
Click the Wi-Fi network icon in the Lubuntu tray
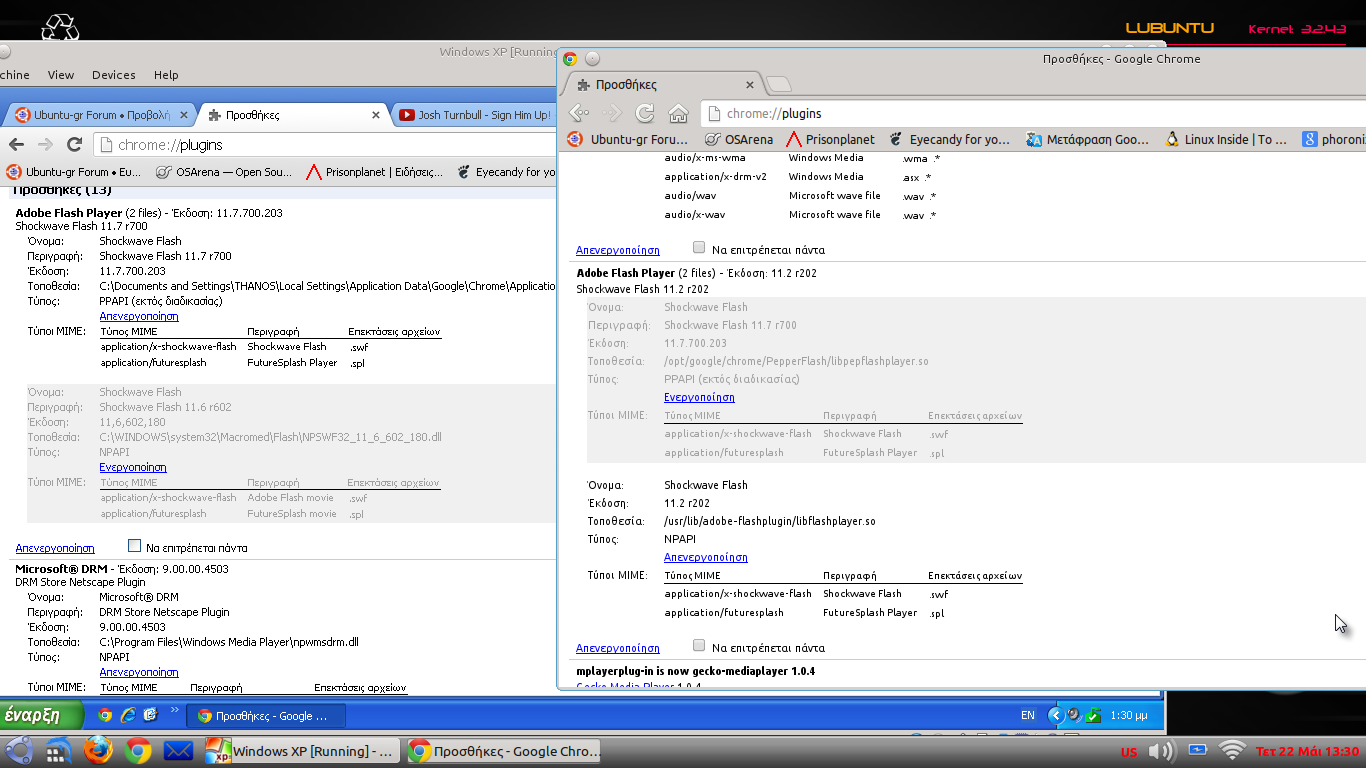point(1233,751)
